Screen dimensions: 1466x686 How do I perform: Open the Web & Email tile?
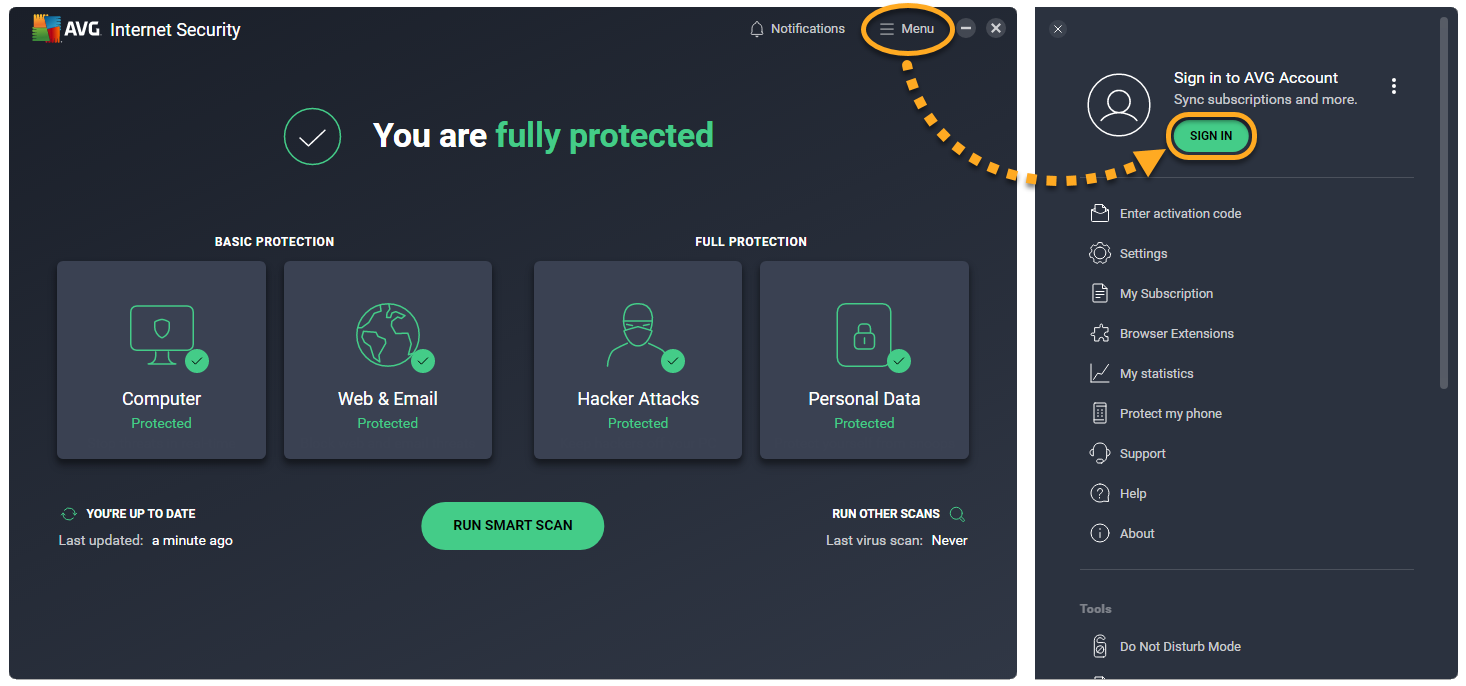click(x=387, y=360)
